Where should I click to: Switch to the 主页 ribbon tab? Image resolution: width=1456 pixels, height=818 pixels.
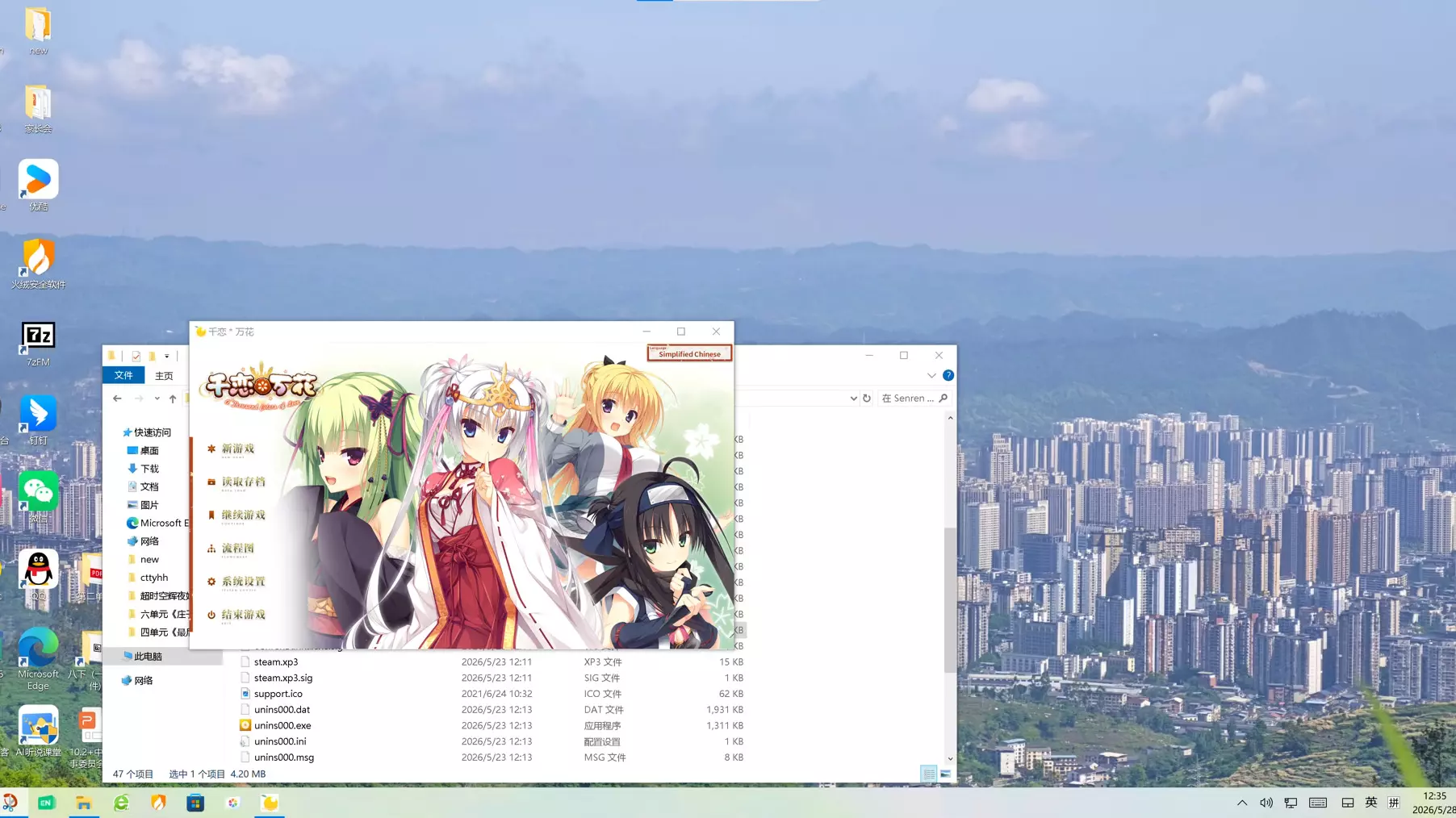(x=164, y=376)
